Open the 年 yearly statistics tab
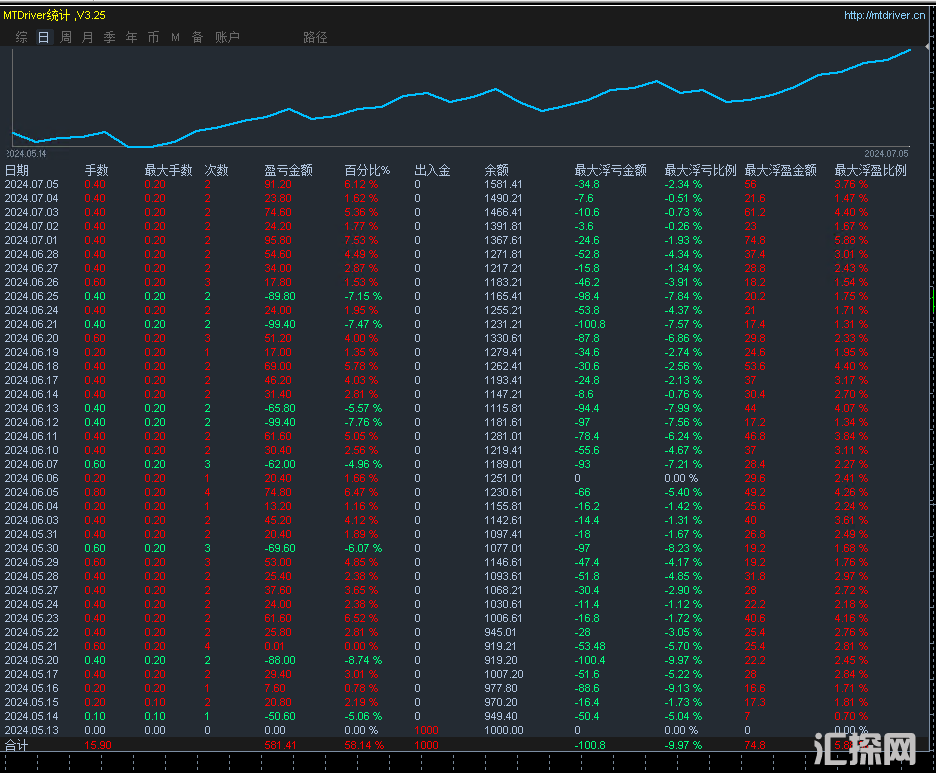 click(132, 37)
